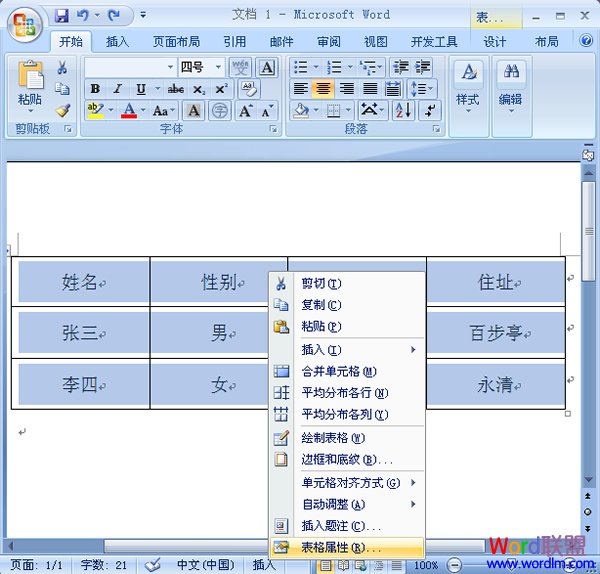Choose Borders and Shading (边框和底纹) menu item
Image resolution: width=600 pixels, height=574 pixels.
pos(347,459)
